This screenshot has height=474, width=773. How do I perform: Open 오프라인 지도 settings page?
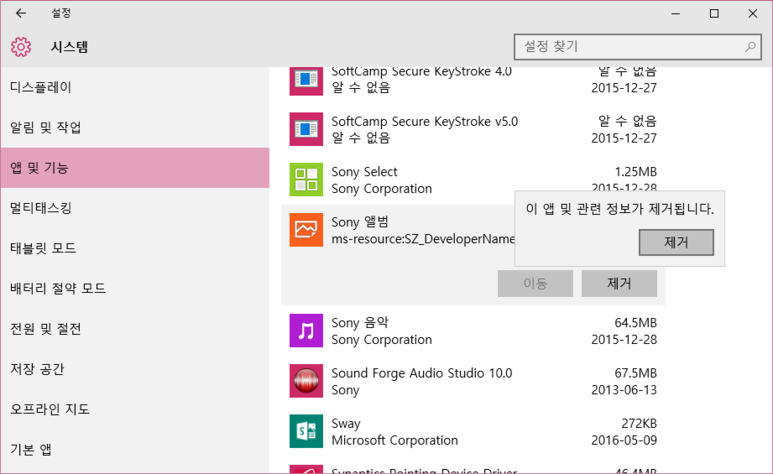135,409
